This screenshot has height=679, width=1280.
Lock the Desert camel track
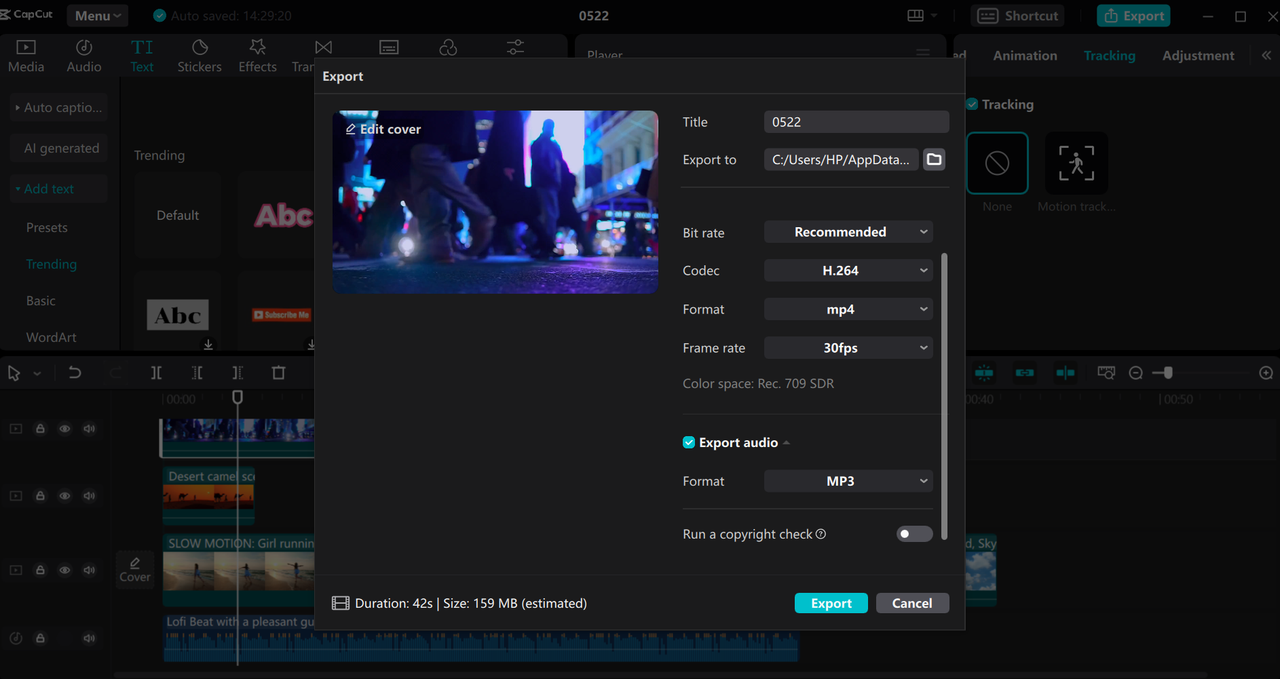coord(41,496)
